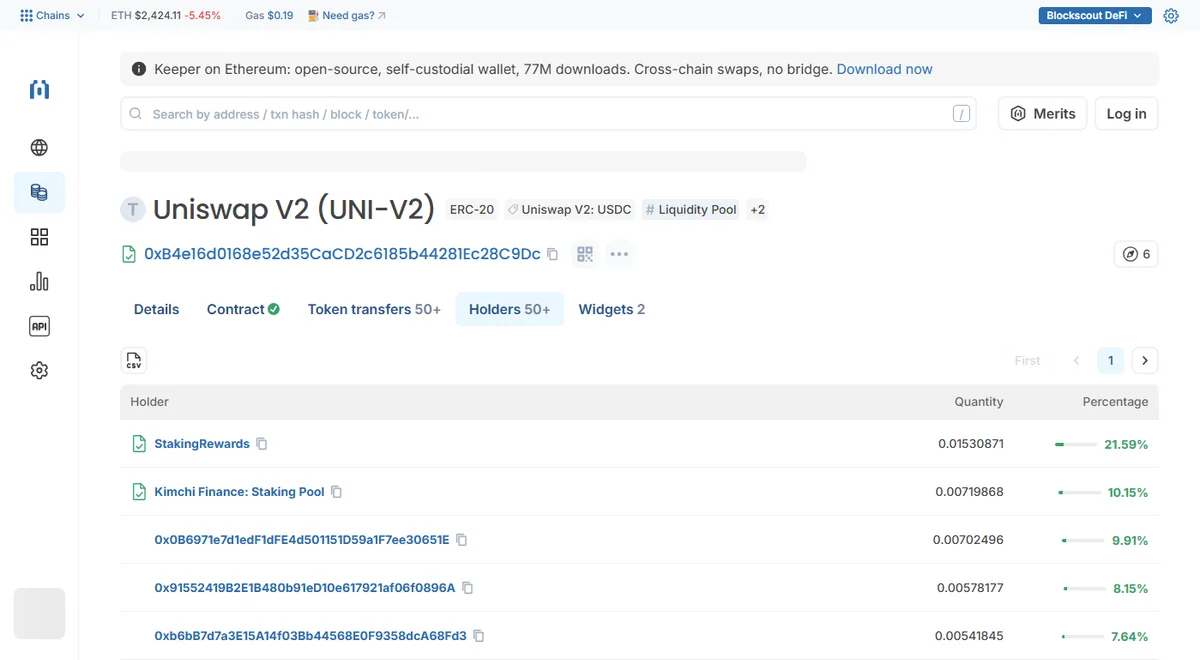The image size is (1200, 660).
Task: Open the Blockchain globe sidebar icon
Action: point(39,148)
